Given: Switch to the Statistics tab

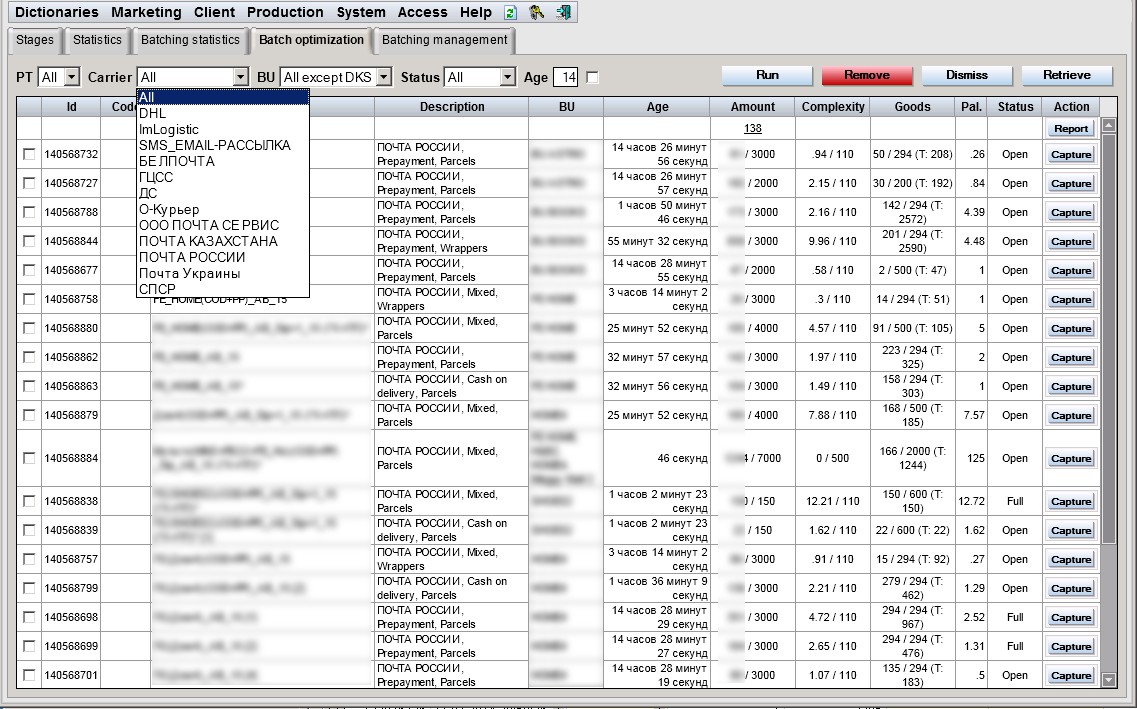Looking at the screenshot, I should click(x=97, y=40).
